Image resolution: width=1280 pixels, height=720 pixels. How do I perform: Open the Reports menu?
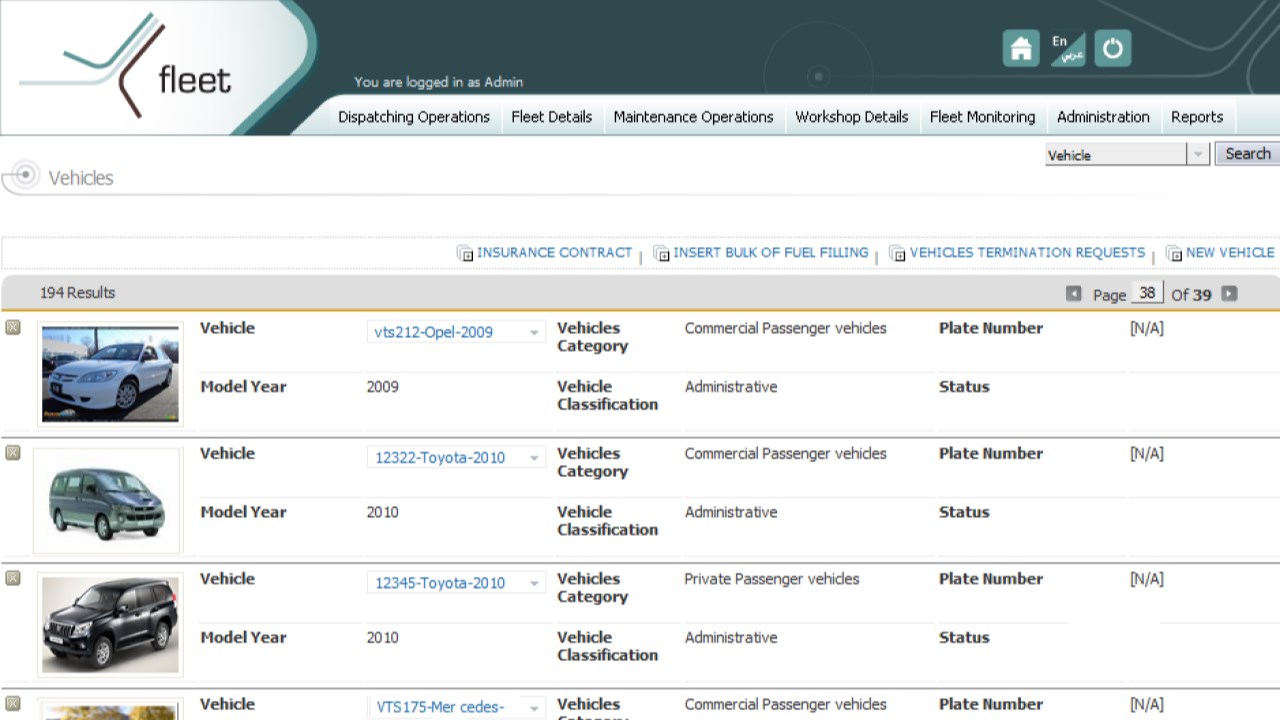[1197, 117]
